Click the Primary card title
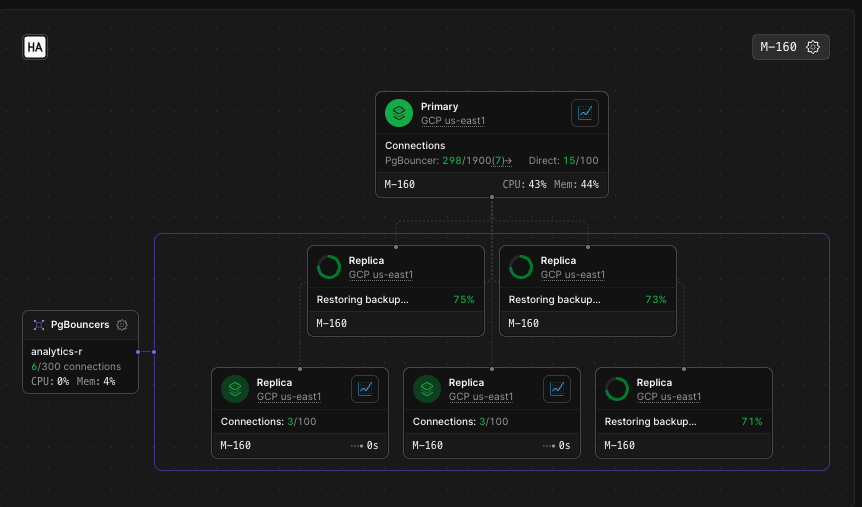862x507 pixels. [x=439, y=107]
